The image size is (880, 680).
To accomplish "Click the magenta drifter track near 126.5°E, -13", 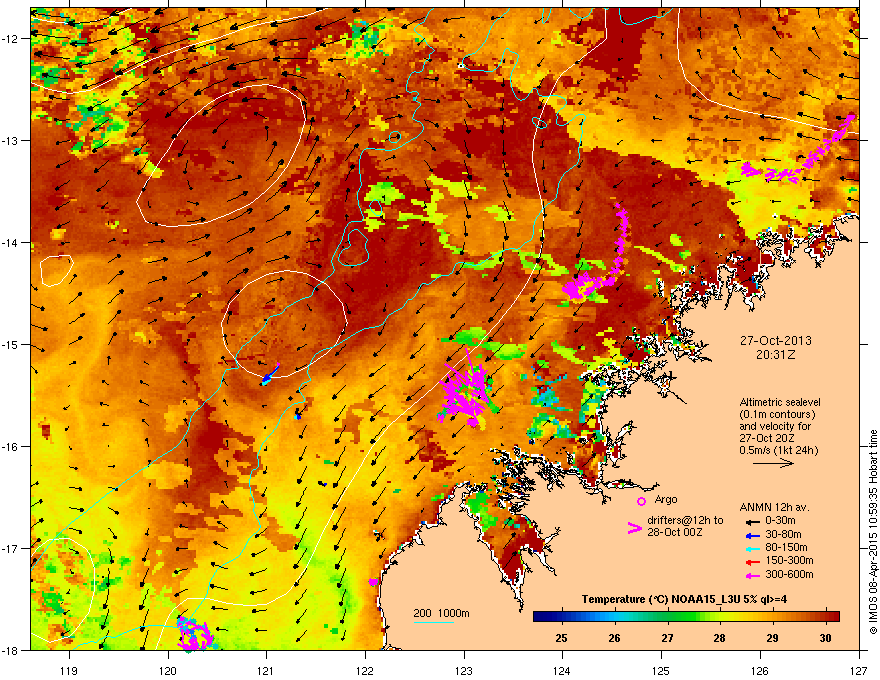I will click(x=799, y=150).
